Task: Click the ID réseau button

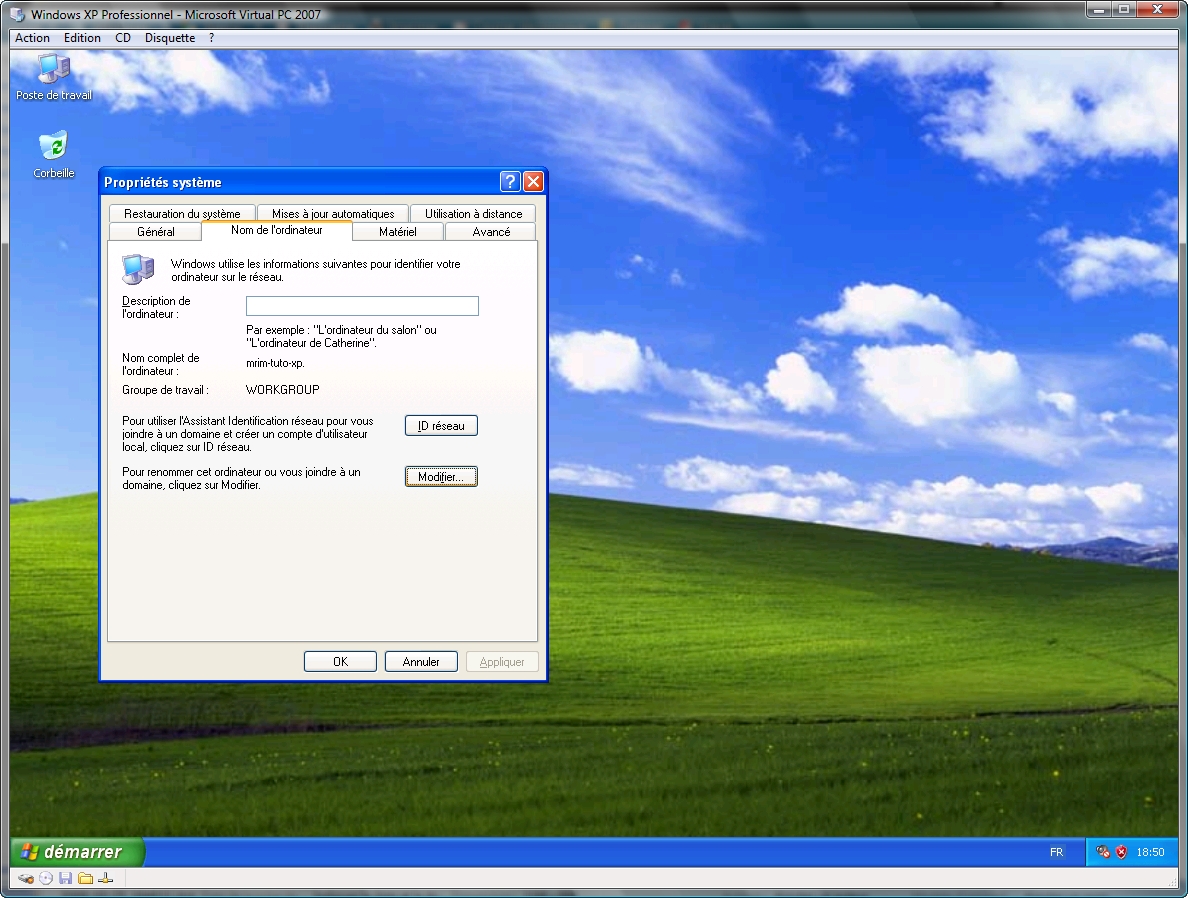Action: 441,426
